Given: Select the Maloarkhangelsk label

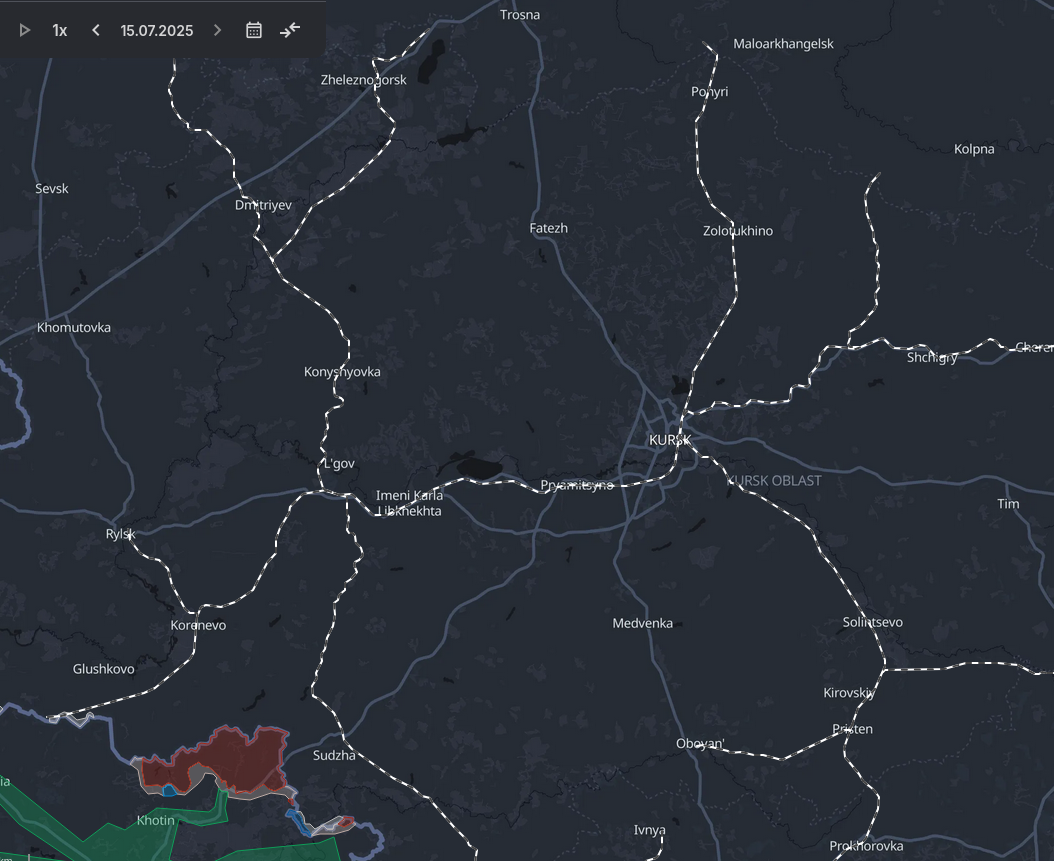Looking at the screenshot, I should coord(783,44).
